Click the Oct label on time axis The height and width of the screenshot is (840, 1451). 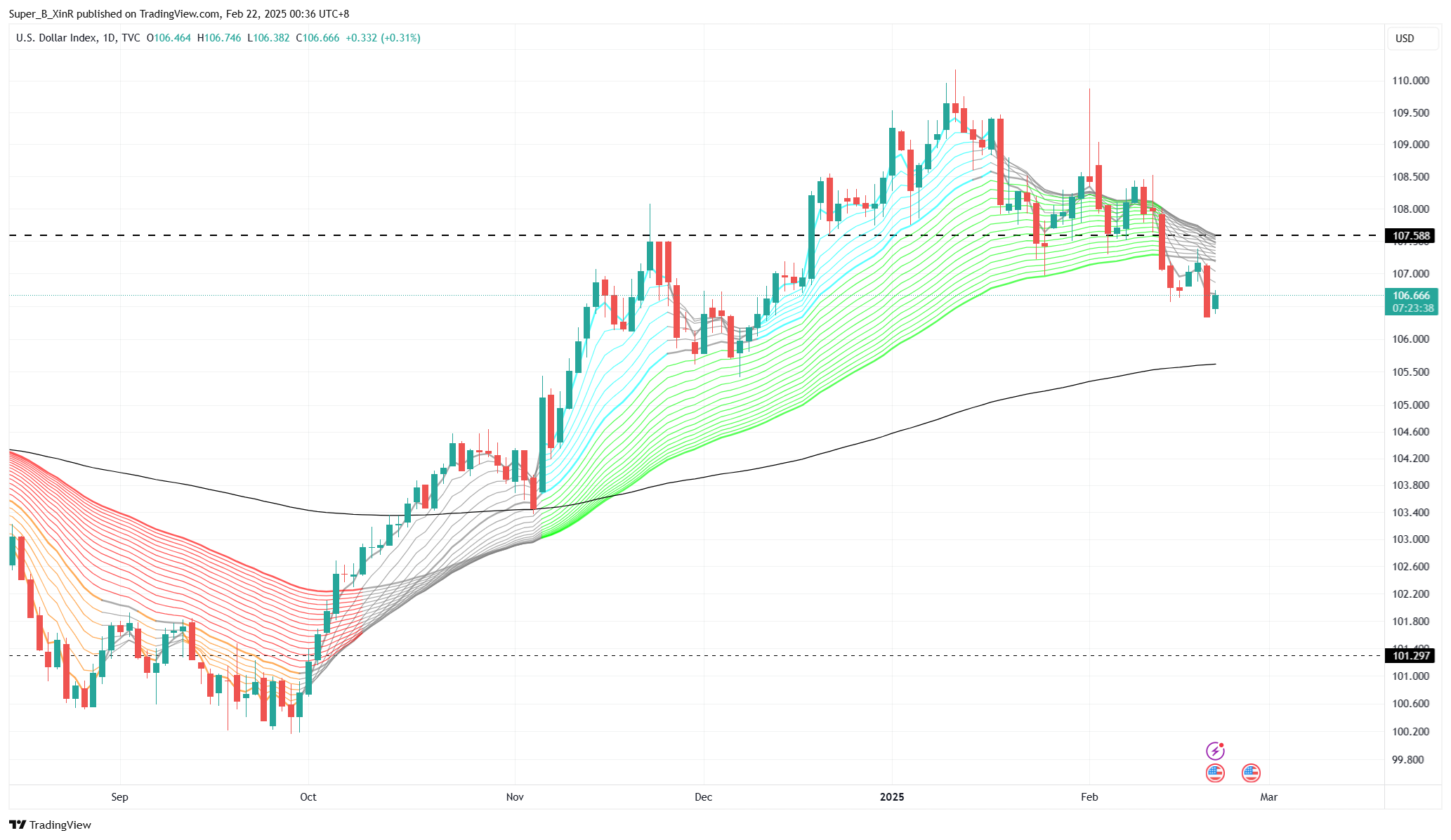tap(308, 797)
